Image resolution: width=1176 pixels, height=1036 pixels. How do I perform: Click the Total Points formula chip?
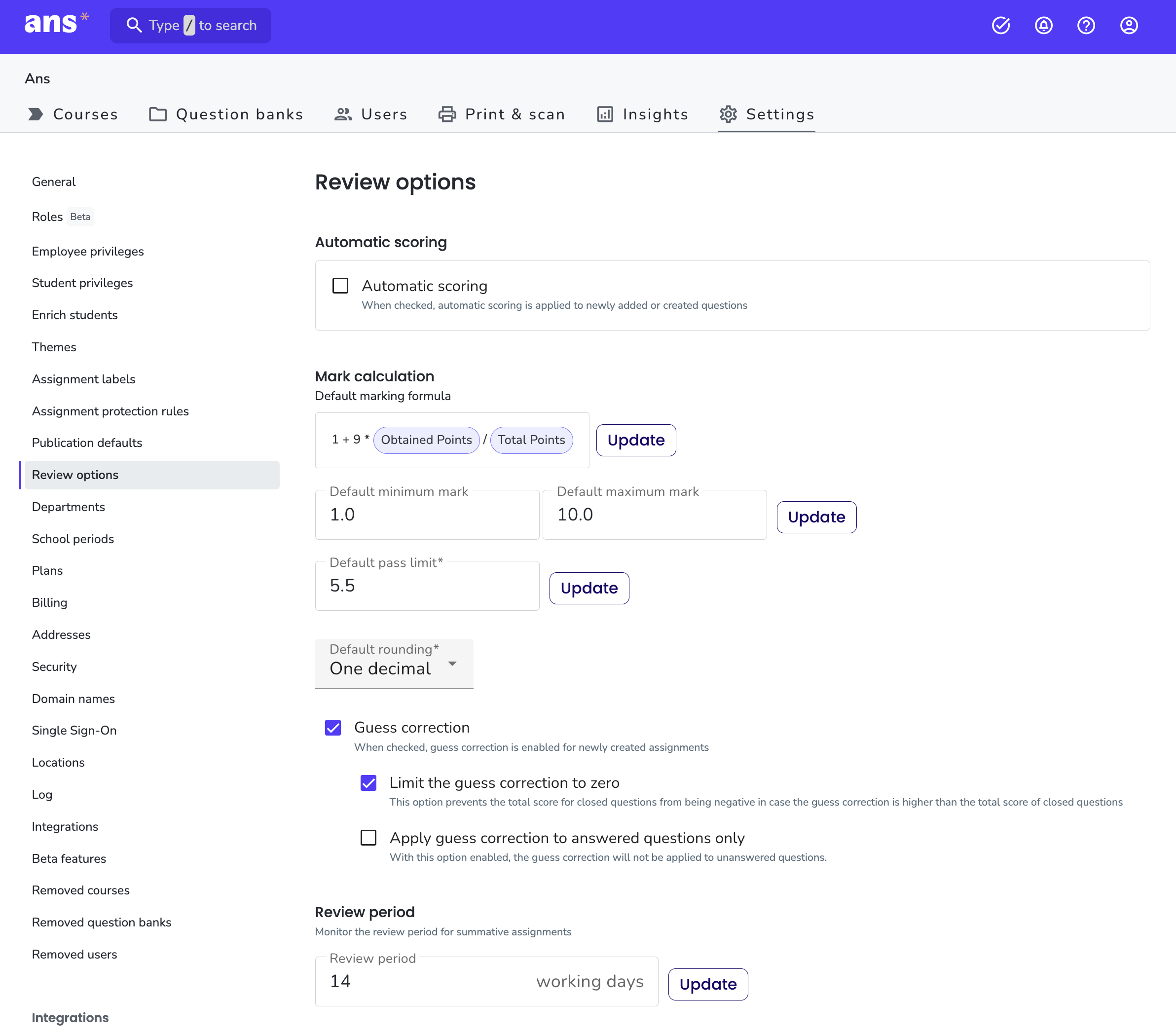pyautogui.click(x=531, y=440)
